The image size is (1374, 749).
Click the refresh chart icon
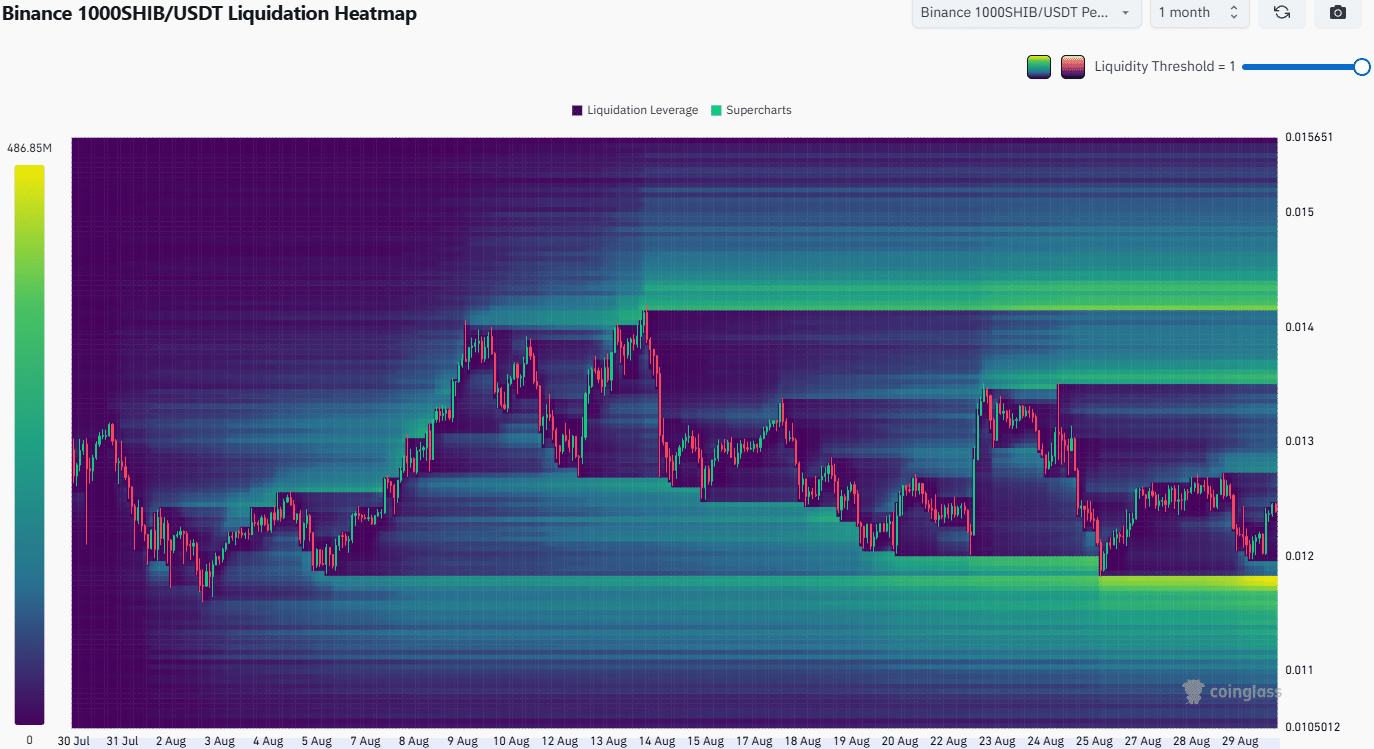coord(1281,13)
